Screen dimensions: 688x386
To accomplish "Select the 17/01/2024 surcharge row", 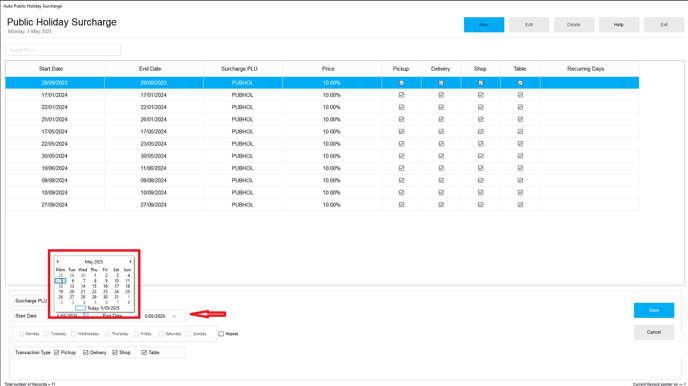I will pos(322,95).
